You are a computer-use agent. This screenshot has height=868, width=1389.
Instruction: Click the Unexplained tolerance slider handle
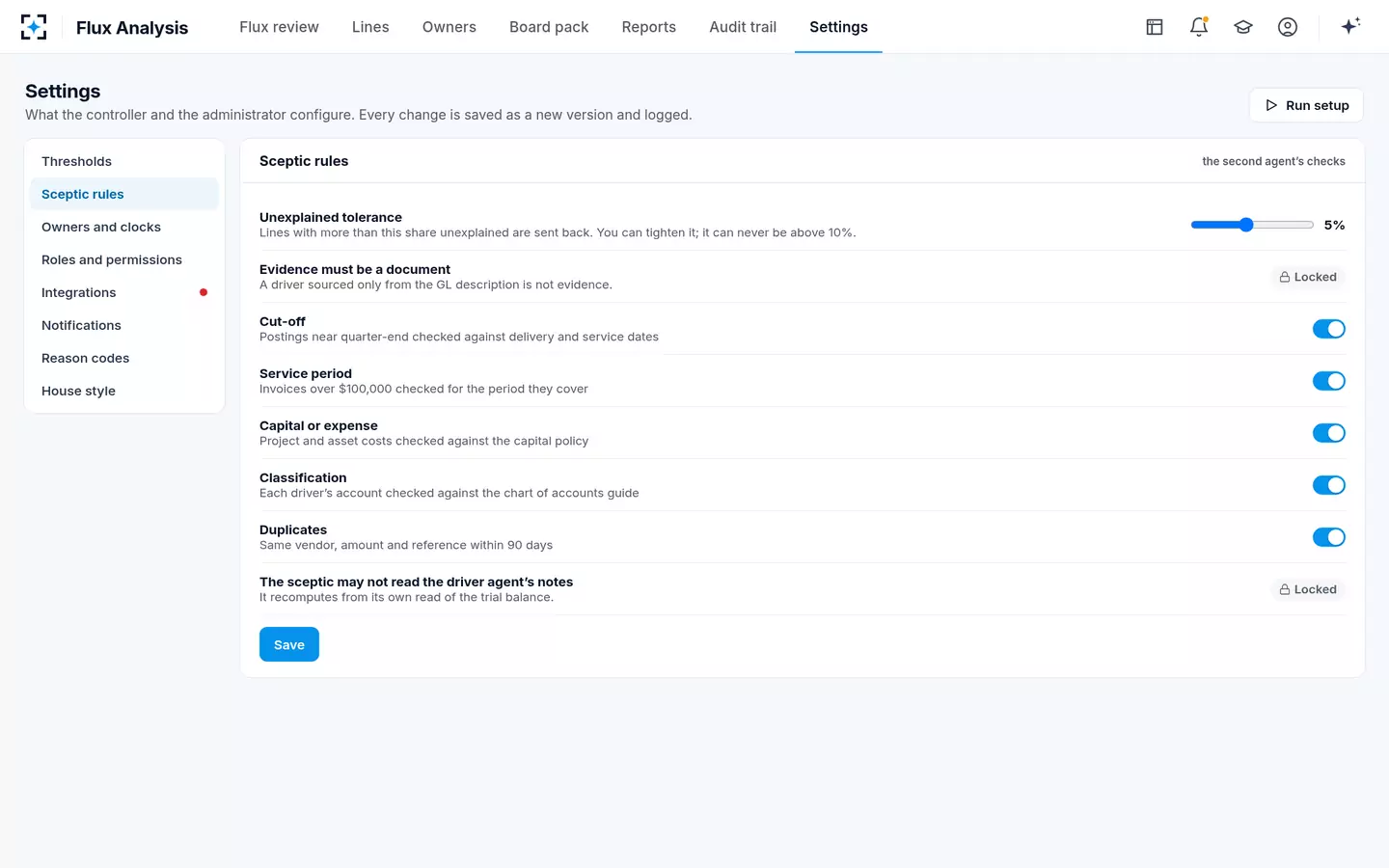click(x=1246, y=225)
